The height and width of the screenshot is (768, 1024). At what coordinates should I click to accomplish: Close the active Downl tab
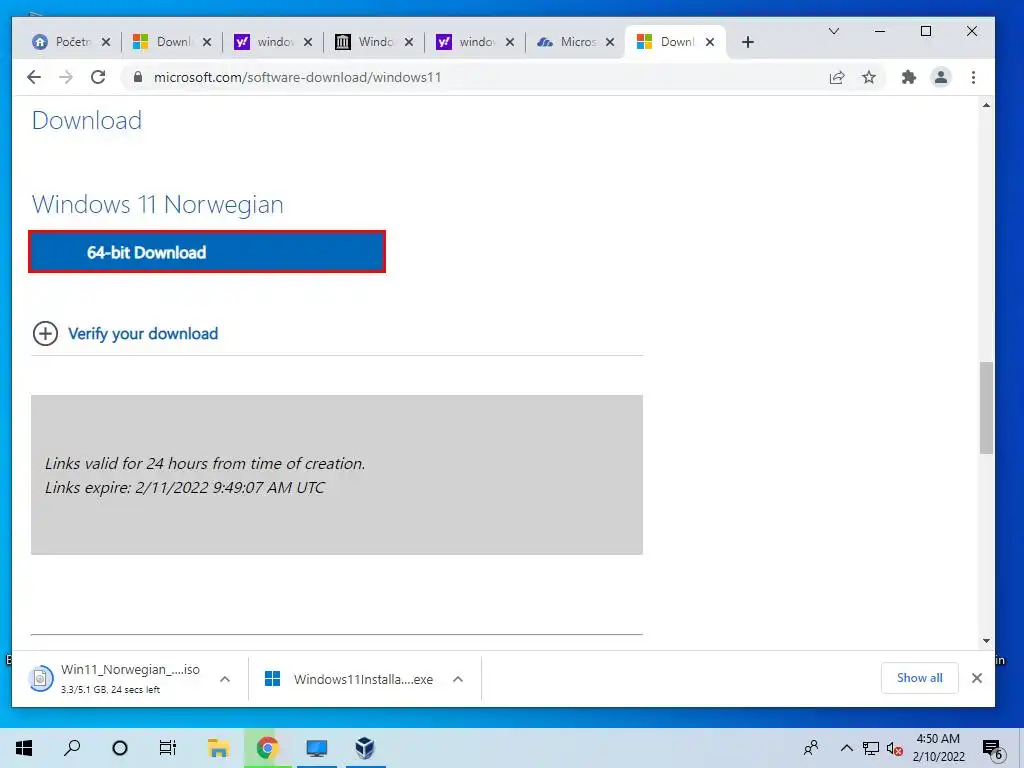point(710,42)
